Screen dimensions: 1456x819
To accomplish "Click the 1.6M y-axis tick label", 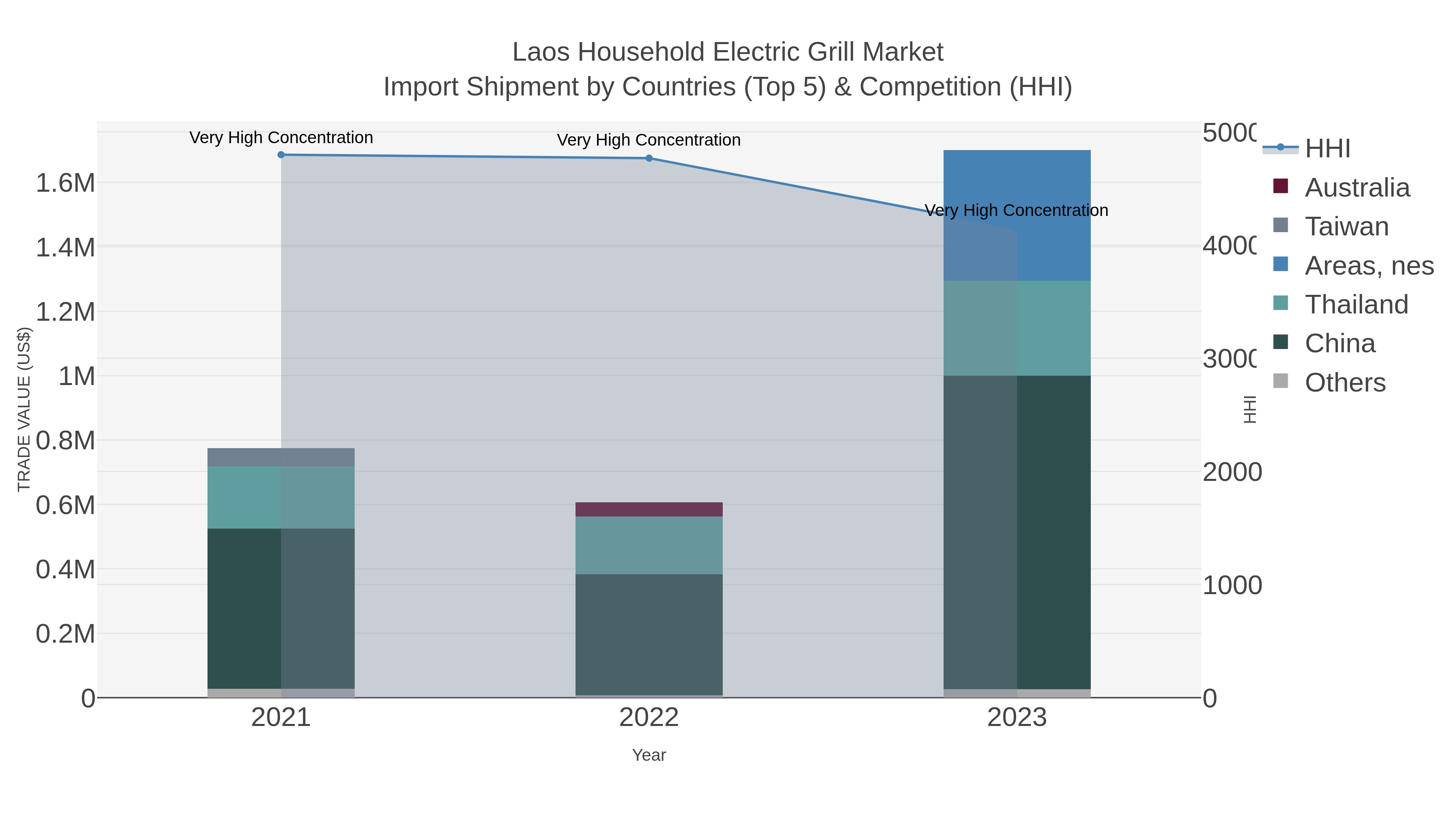I will point(66,183).
